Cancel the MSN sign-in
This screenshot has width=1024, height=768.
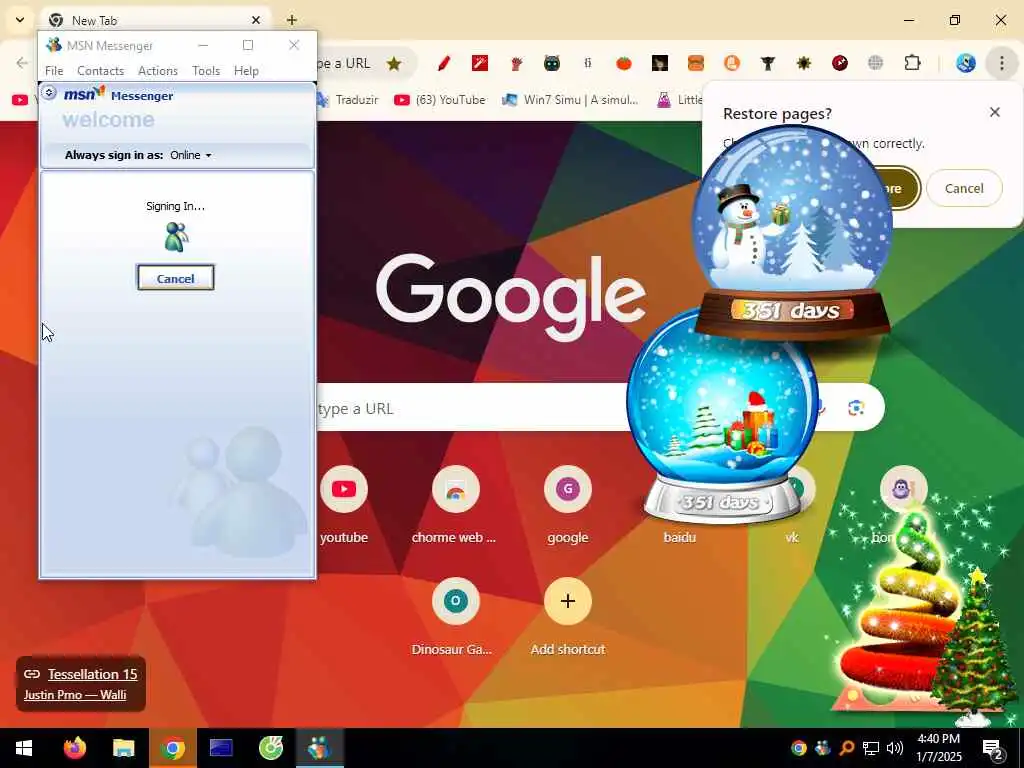[x=176, y=278]
